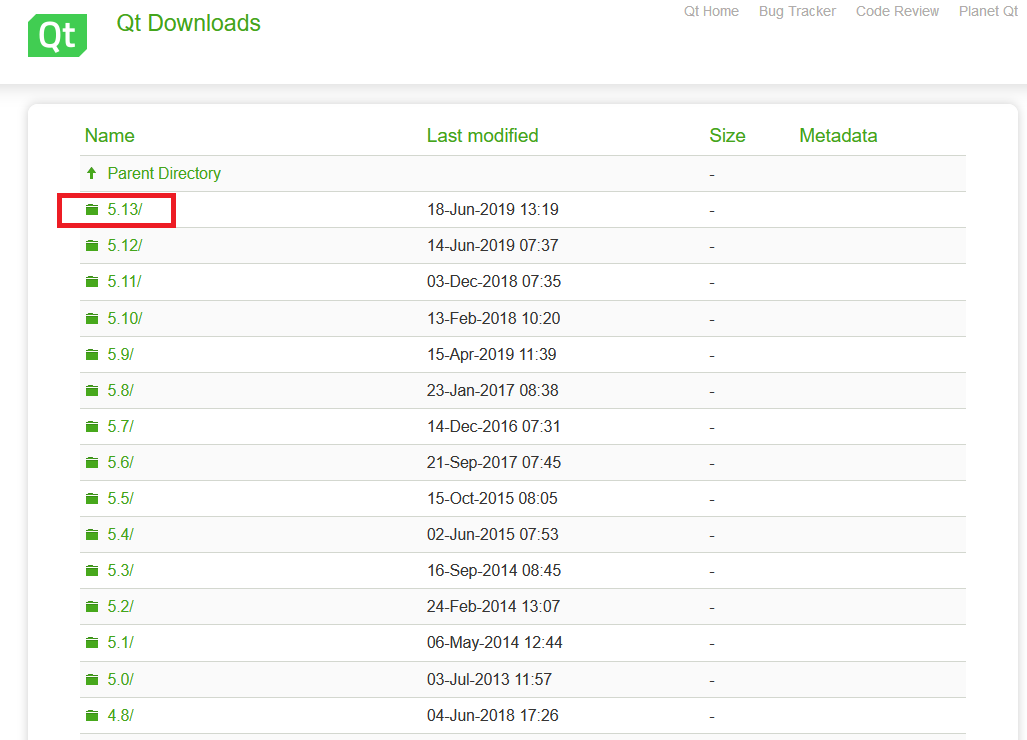Go up to Parent Directory
1027x740 pixels.
pyautogui.click(x=164, y=174)
